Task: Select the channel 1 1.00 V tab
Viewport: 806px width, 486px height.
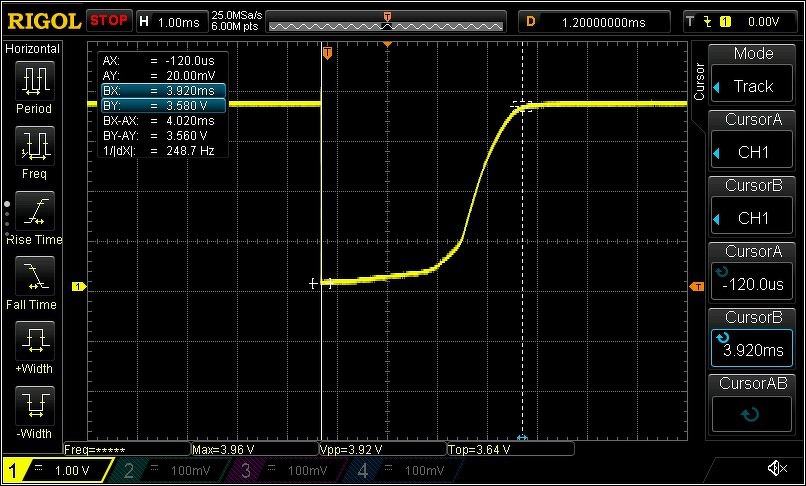Action: point(58,470)
